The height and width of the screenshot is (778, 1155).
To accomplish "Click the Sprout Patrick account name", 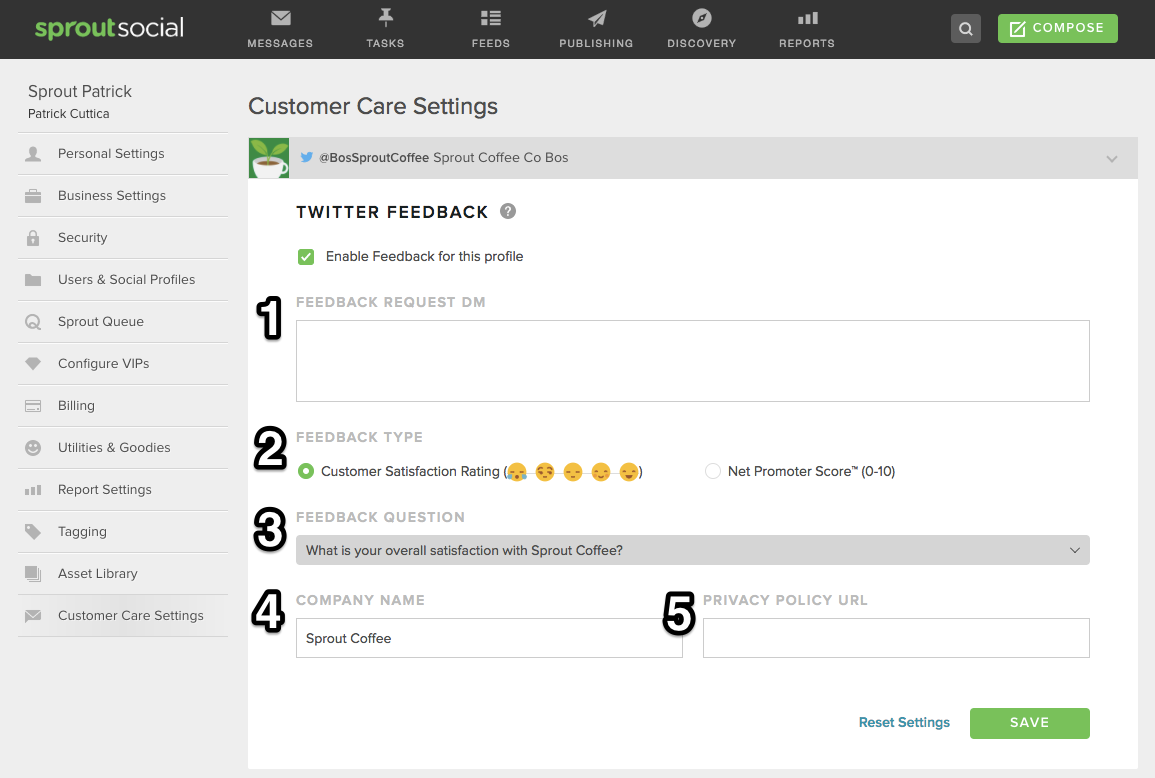I will [80, 91].
